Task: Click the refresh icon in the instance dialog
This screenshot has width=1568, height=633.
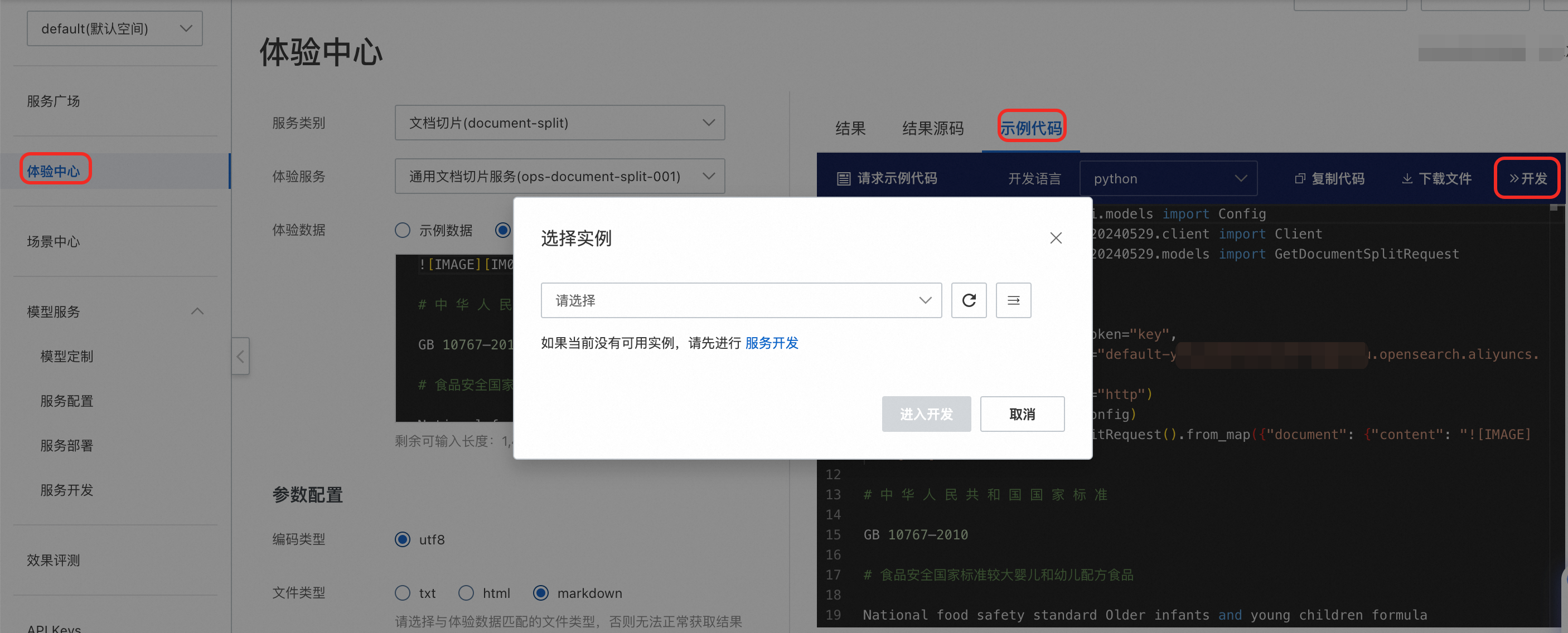Action: [969, 300]
